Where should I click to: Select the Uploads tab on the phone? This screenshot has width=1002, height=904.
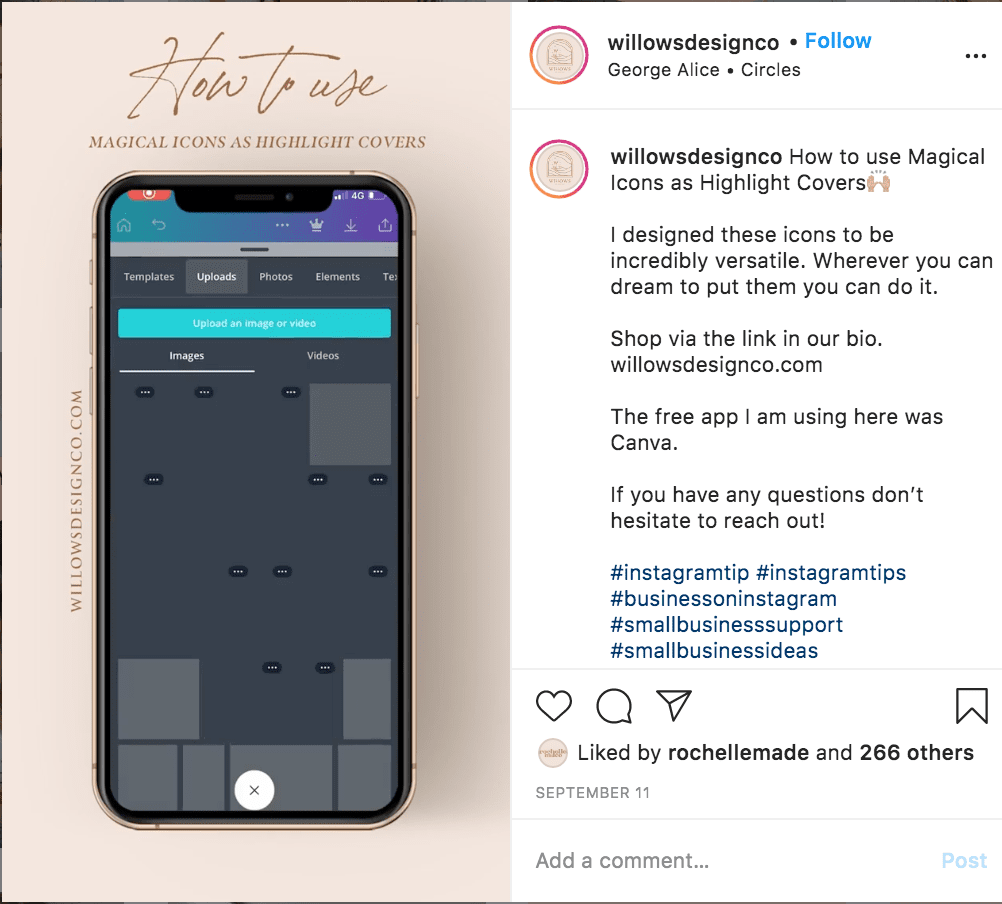pos(217,277)
